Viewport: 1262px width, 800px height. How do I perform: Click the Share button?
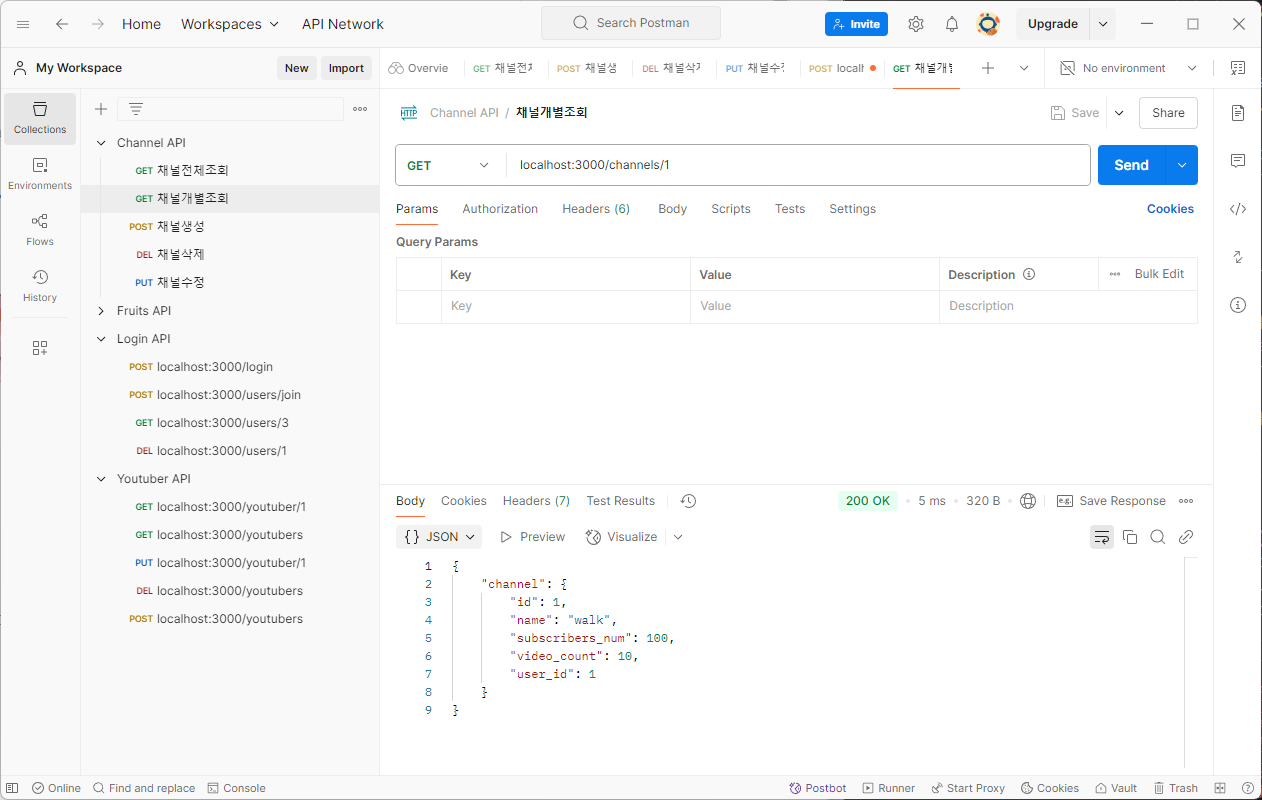click(1168, 113)
